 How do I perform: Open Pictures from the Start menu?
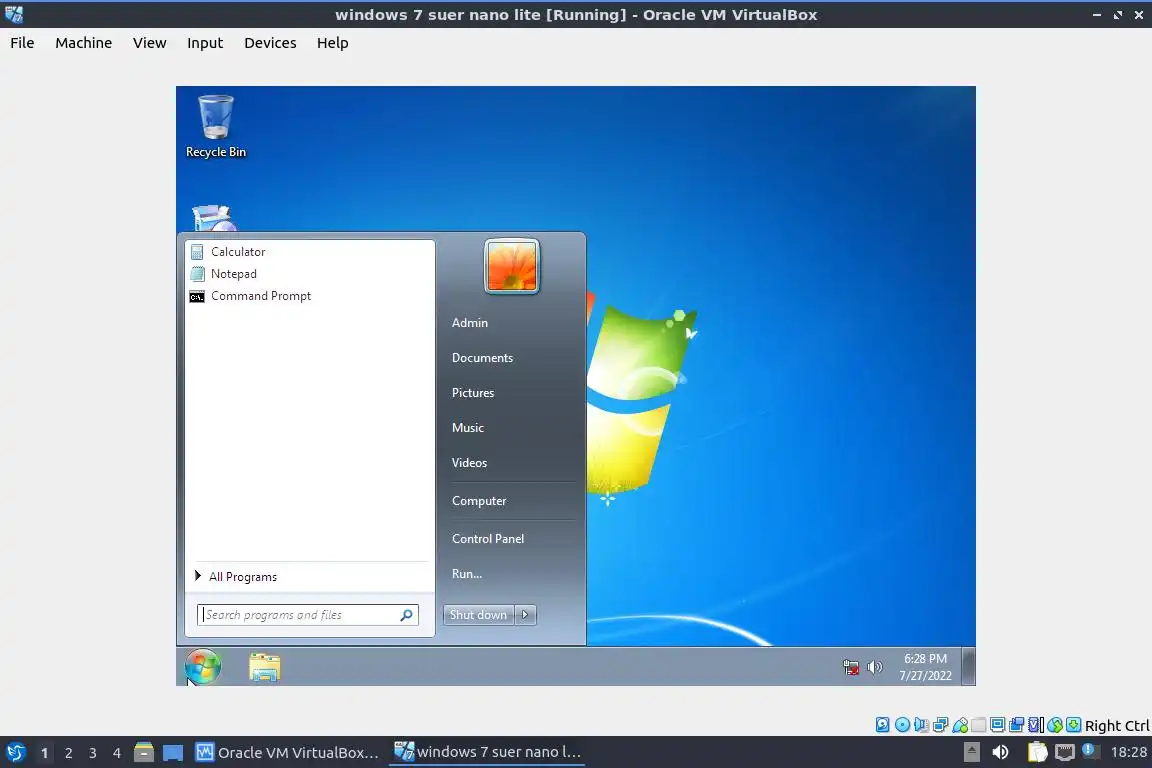[473, 392]
